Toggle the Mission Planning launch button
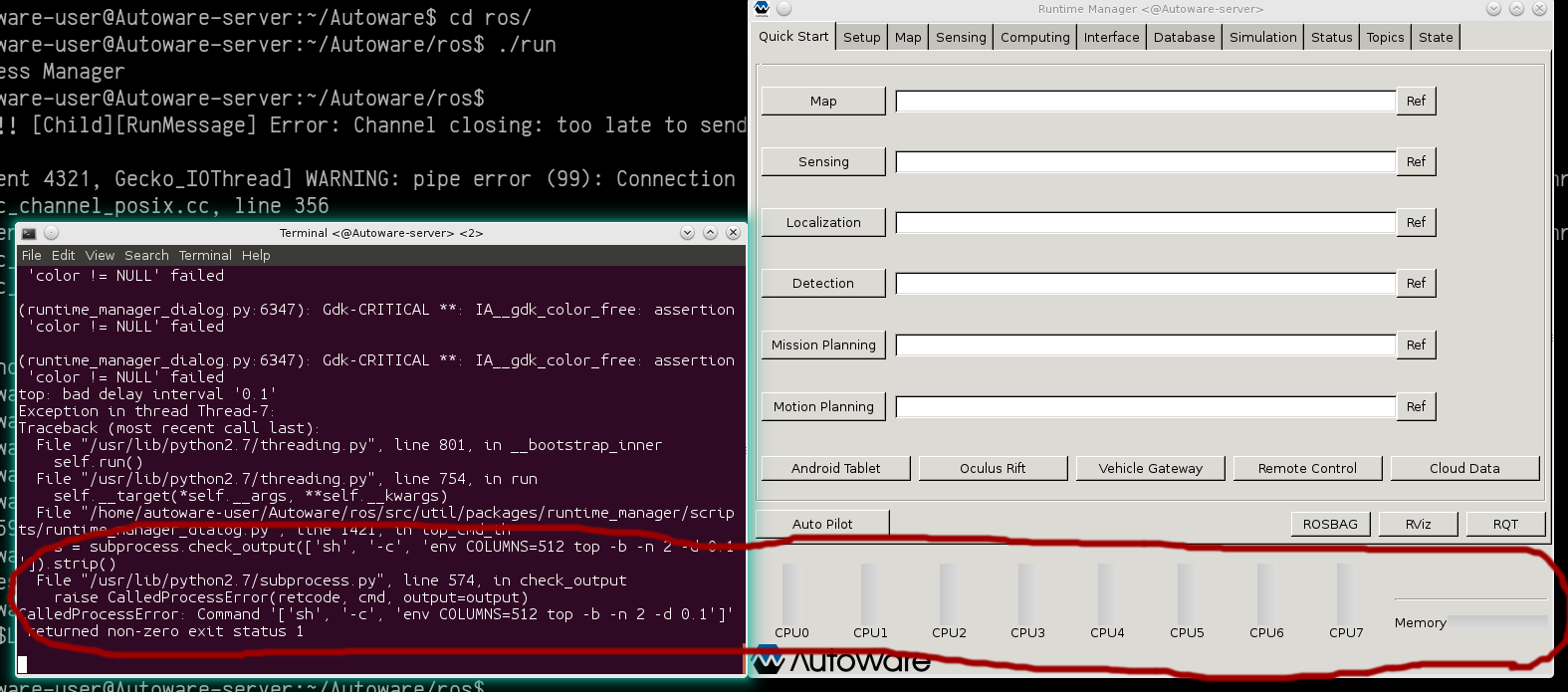Screen dimensions: 1568x692 tap(823, 346)
